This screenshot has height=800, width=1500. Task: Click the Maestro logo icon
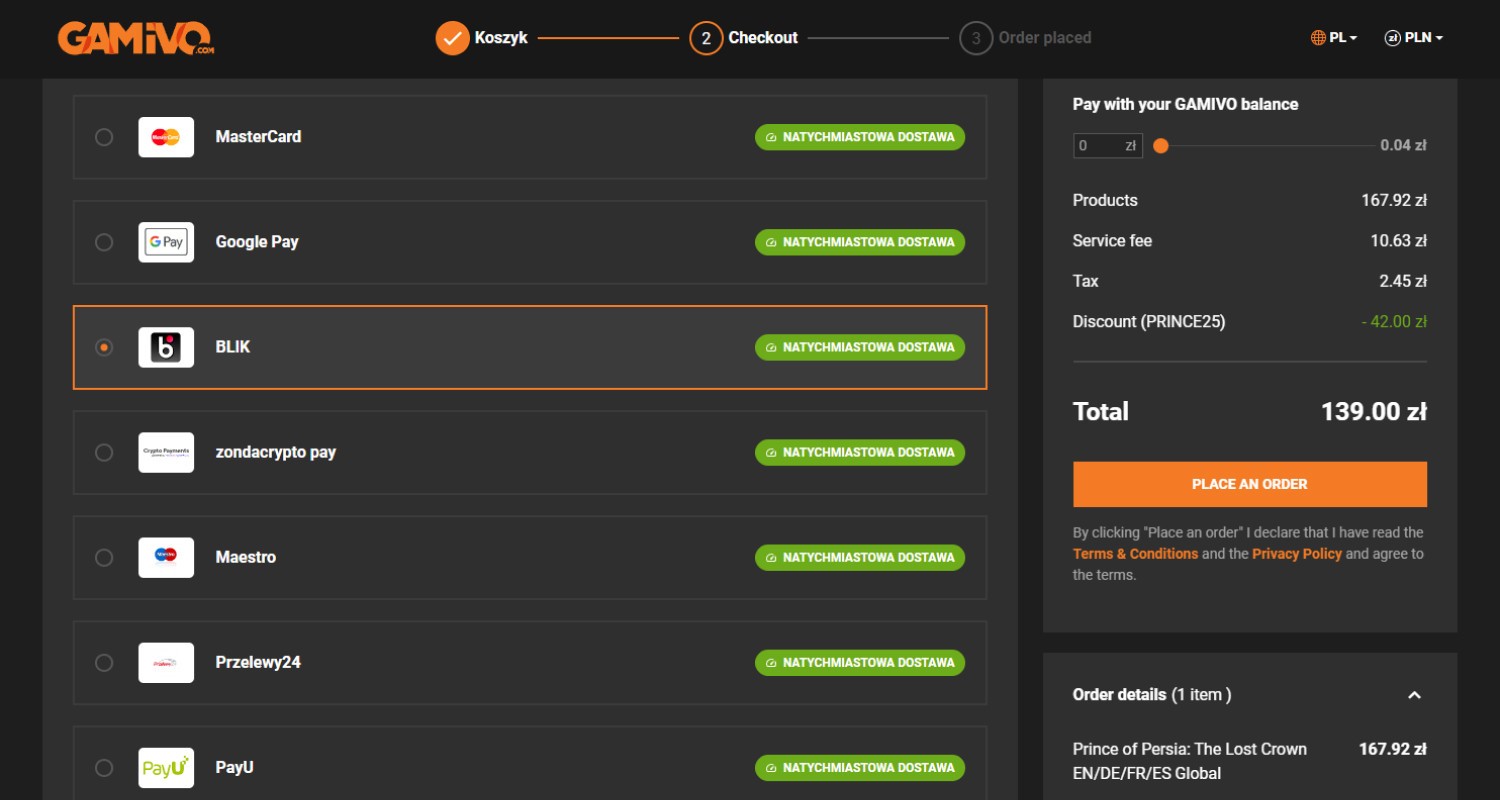[x=166, y=557]
